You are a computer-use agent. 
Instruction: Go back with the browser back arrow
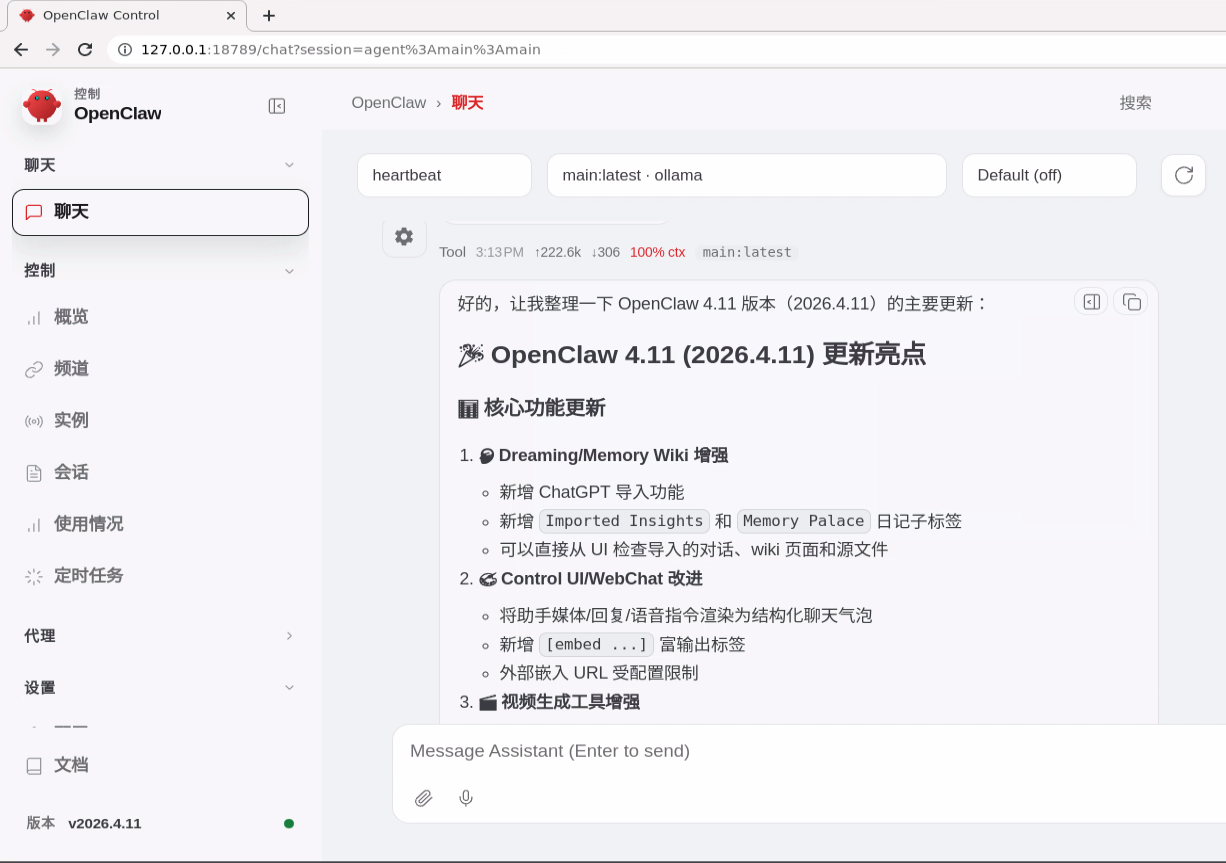coord(21,49)
